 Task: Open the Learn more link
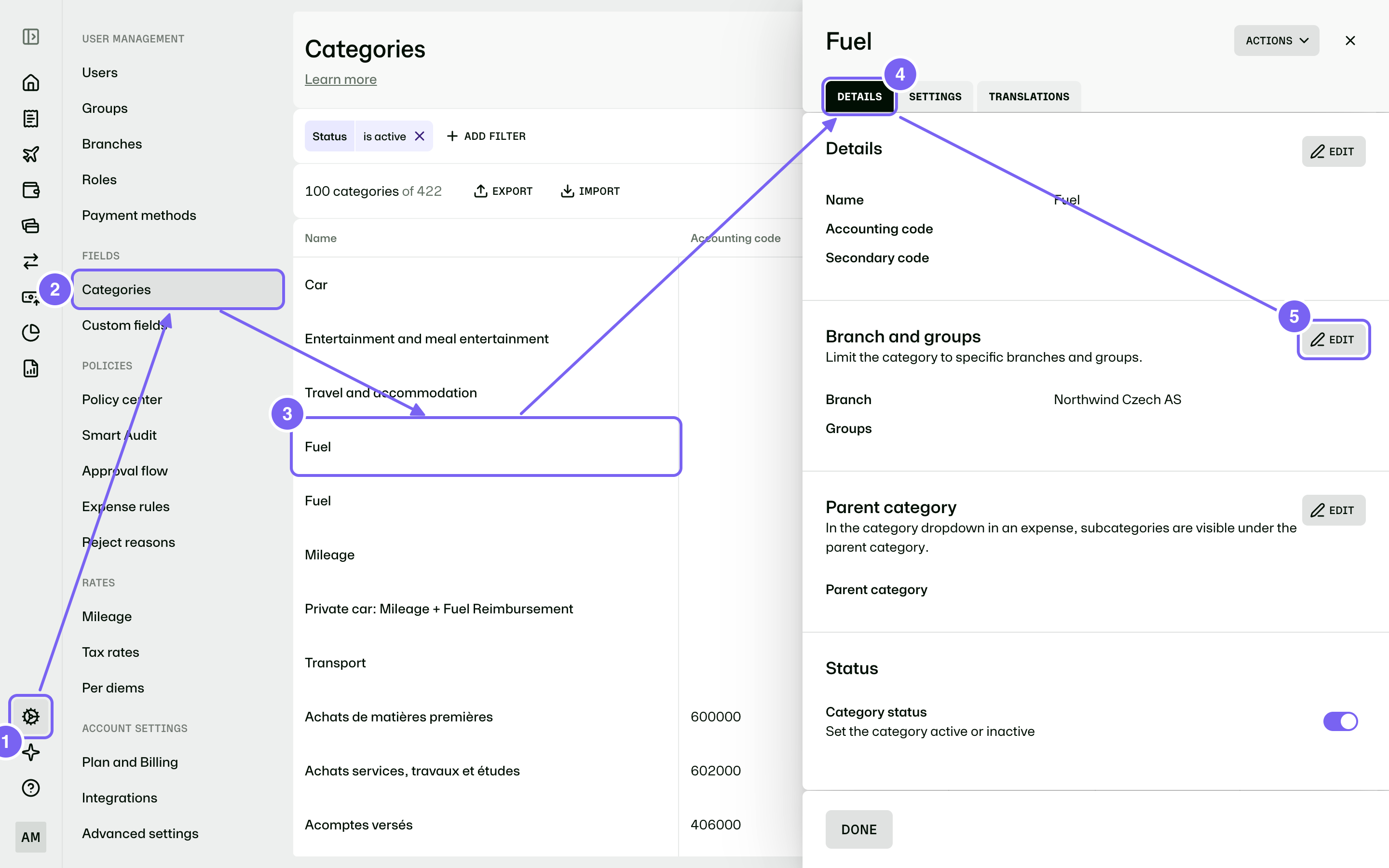pos(340,79)
